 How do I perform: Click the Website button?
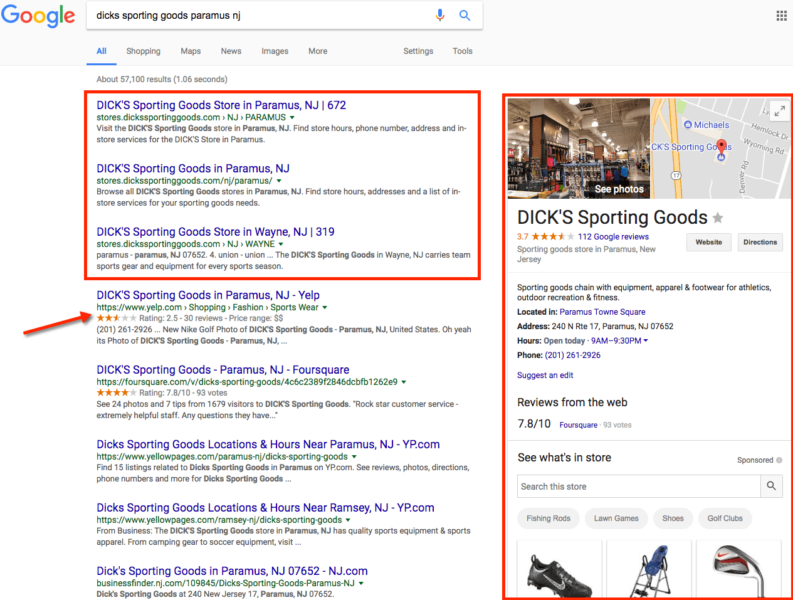point(709,242)
